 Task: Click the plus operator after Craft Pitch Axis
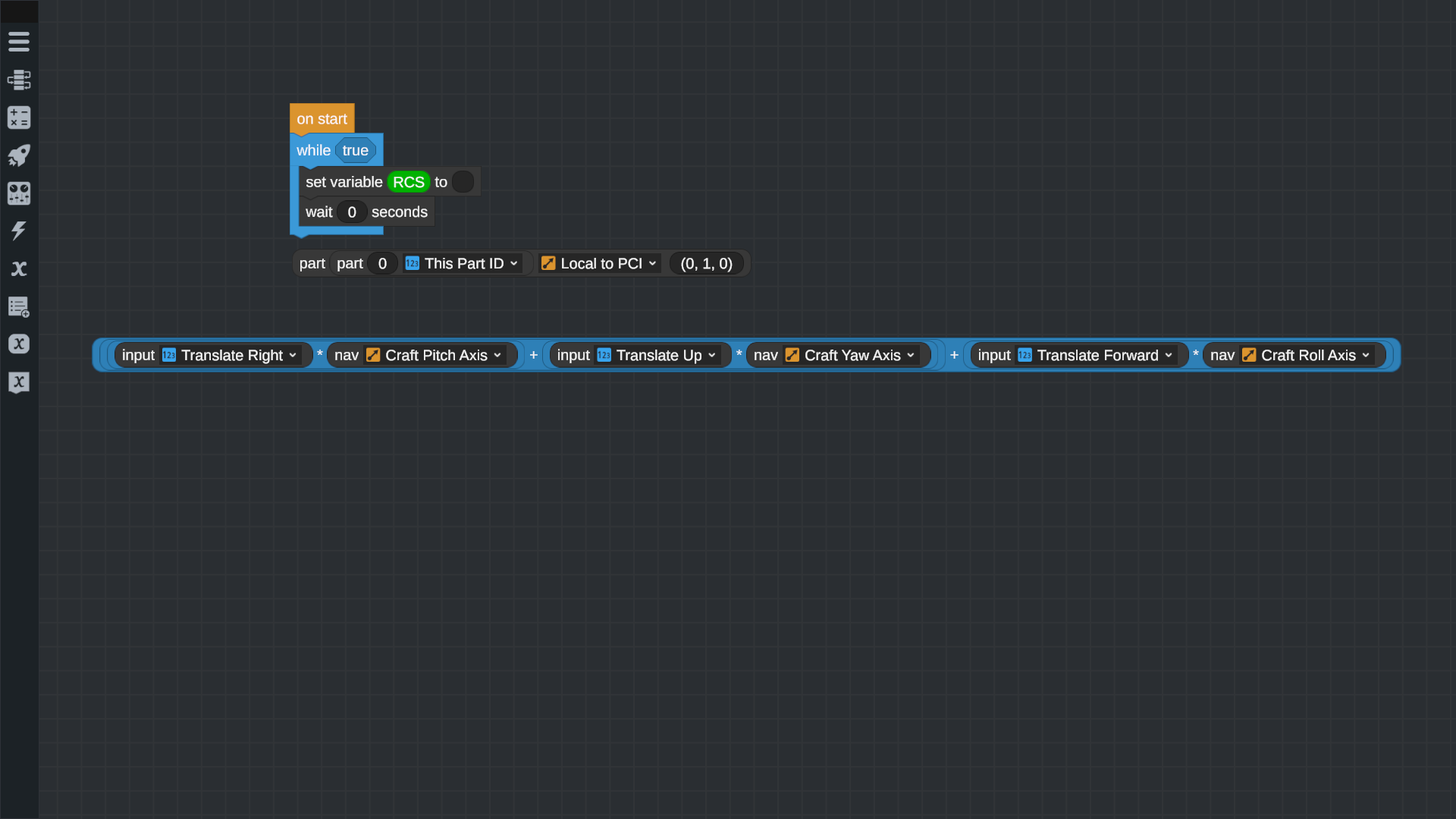pyautogui.click(x=533, y=355)
